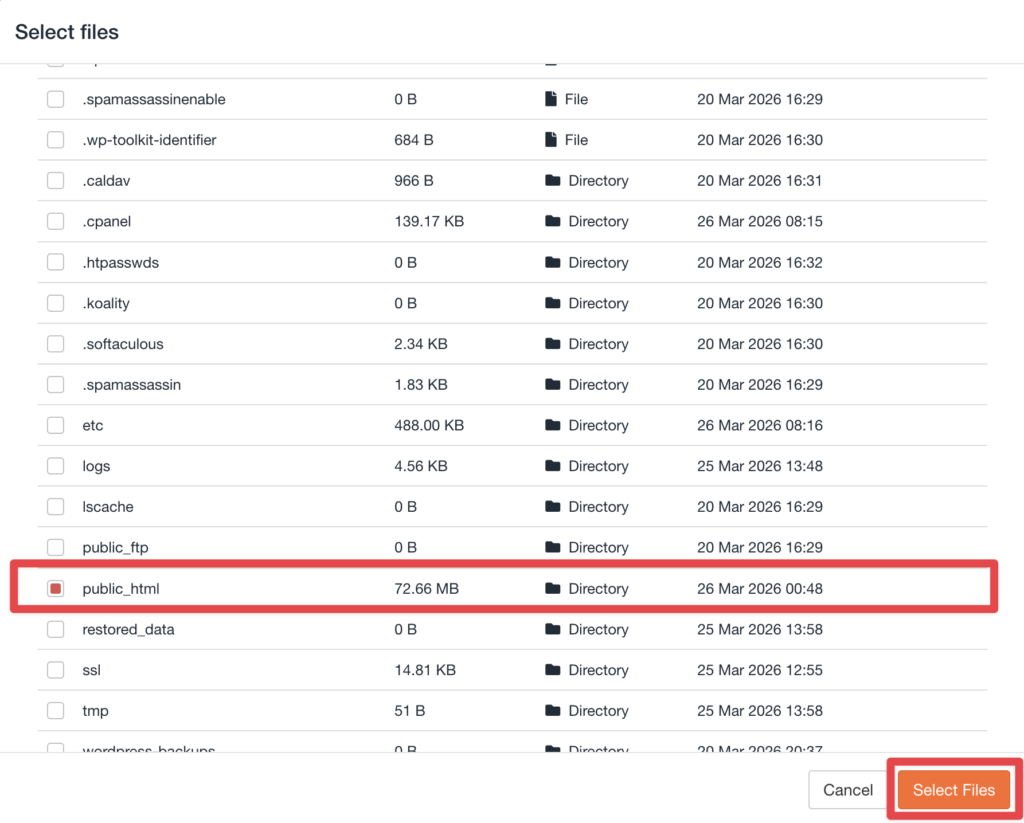
Task: Click the .htpasswds directory name
Action: pyautogui.click(x=120, y=263)
